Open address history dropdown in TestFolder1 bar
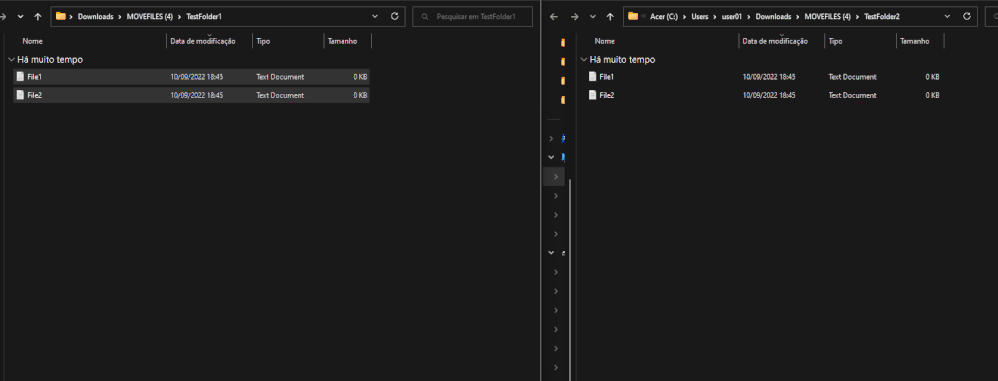The width and height of the screenshot is (998, 381). [x=375, y=17]
